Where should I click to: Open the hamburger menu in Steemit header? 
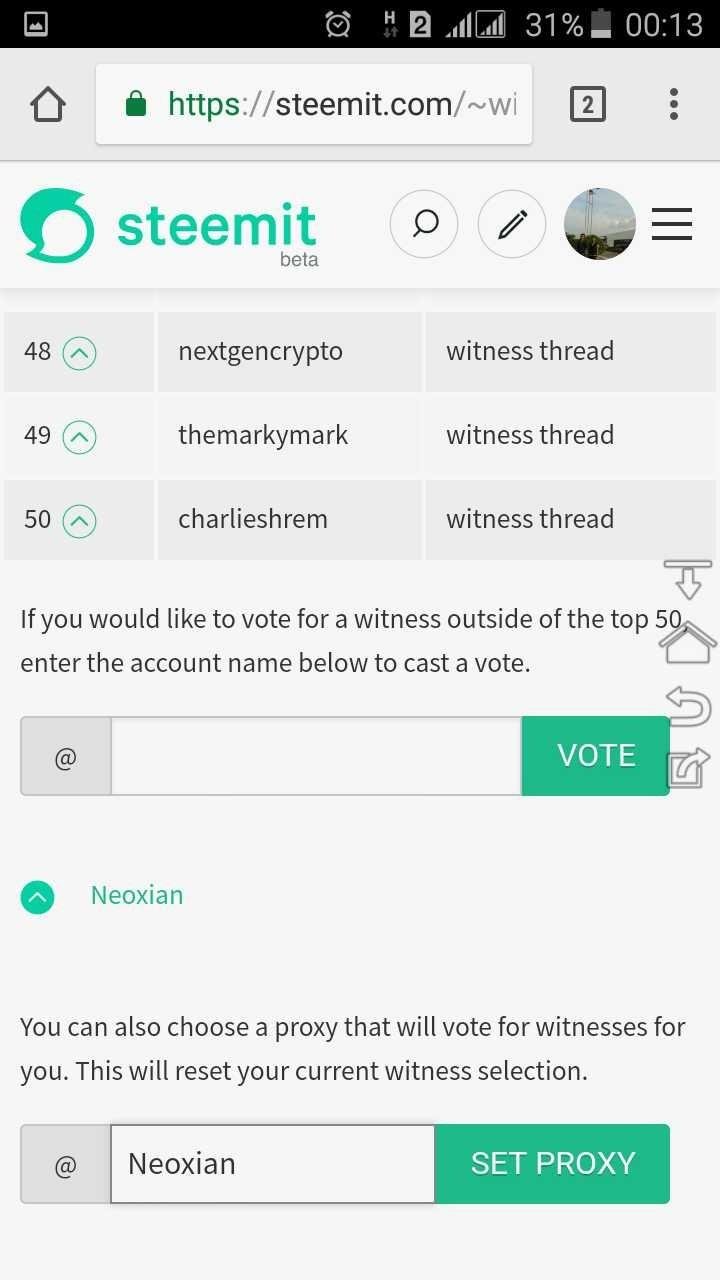[x=672, y=224]
